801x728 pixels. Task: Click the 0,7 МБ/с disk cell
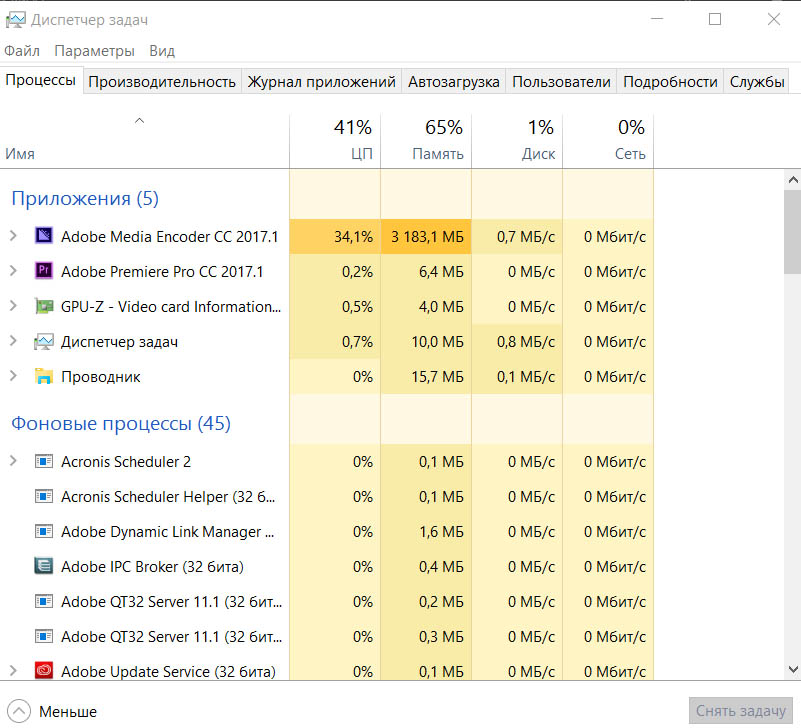tap(517, 237)
